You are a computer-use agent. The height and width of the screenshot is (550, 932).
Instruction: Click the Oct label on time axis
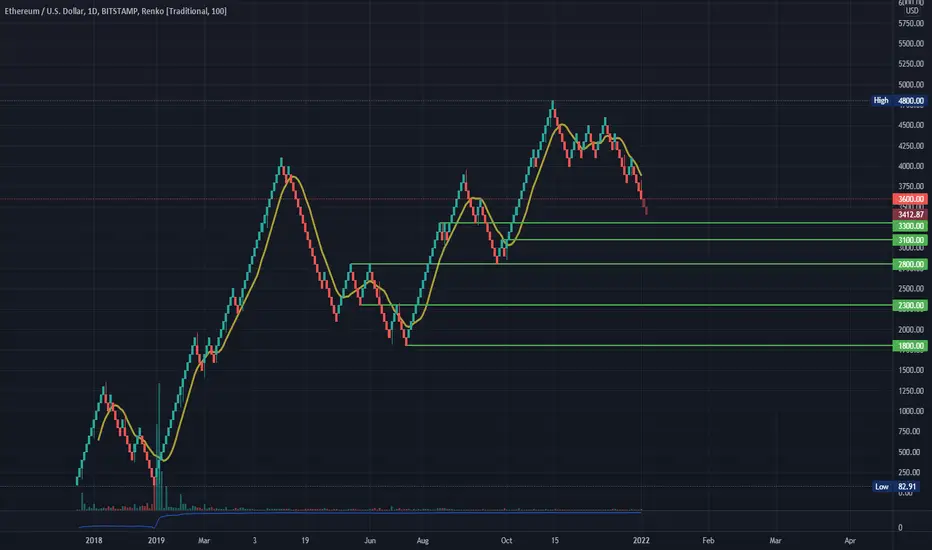[x=506, y=540]
